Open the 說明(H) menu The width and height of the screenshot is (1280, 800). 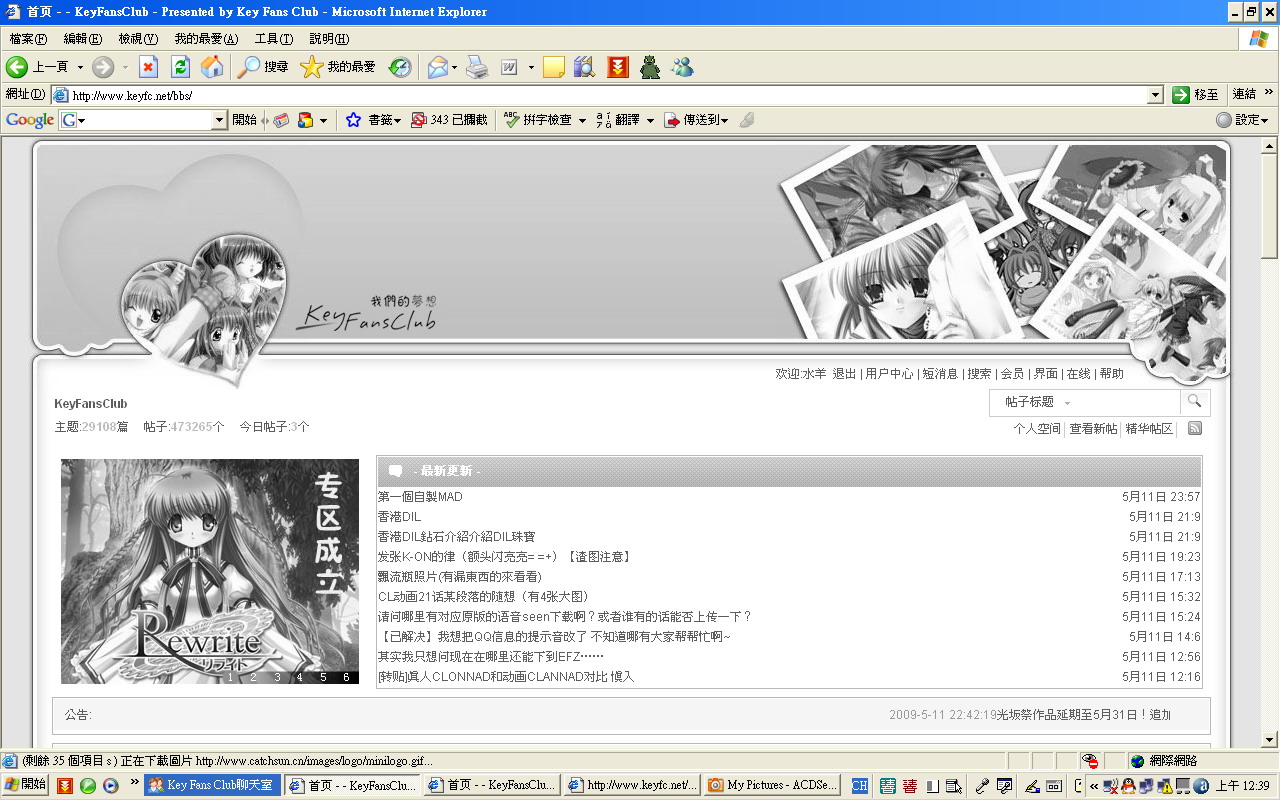[x=329, y=39]
